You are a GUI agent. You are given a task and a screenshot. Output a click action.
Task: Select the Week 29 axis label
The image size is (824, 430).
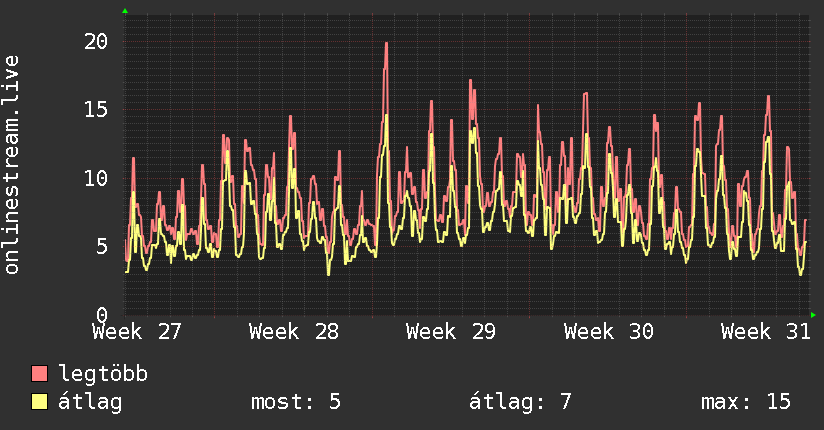(451, 332)
